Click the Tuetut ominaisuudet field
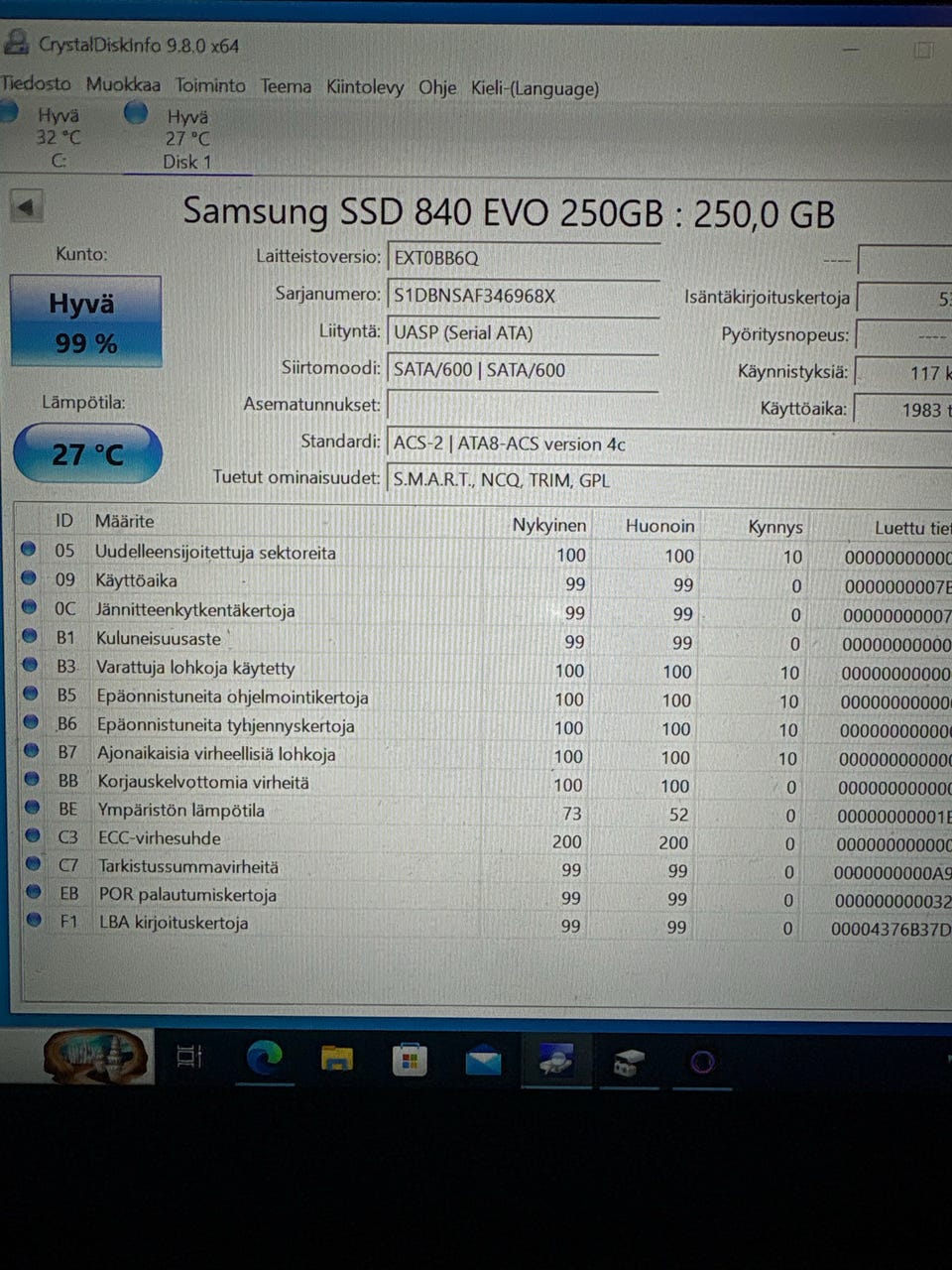 click(x=669, y=480)
